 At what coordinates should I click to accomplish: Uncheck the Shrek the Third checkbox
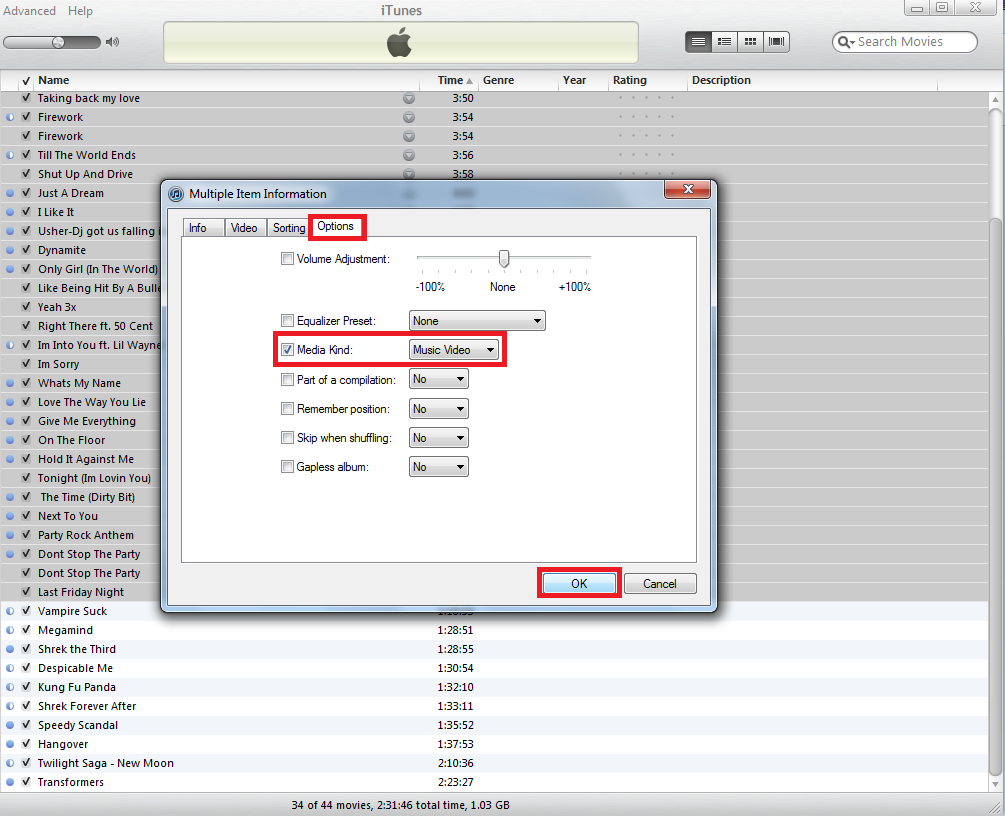click(26, 649)
